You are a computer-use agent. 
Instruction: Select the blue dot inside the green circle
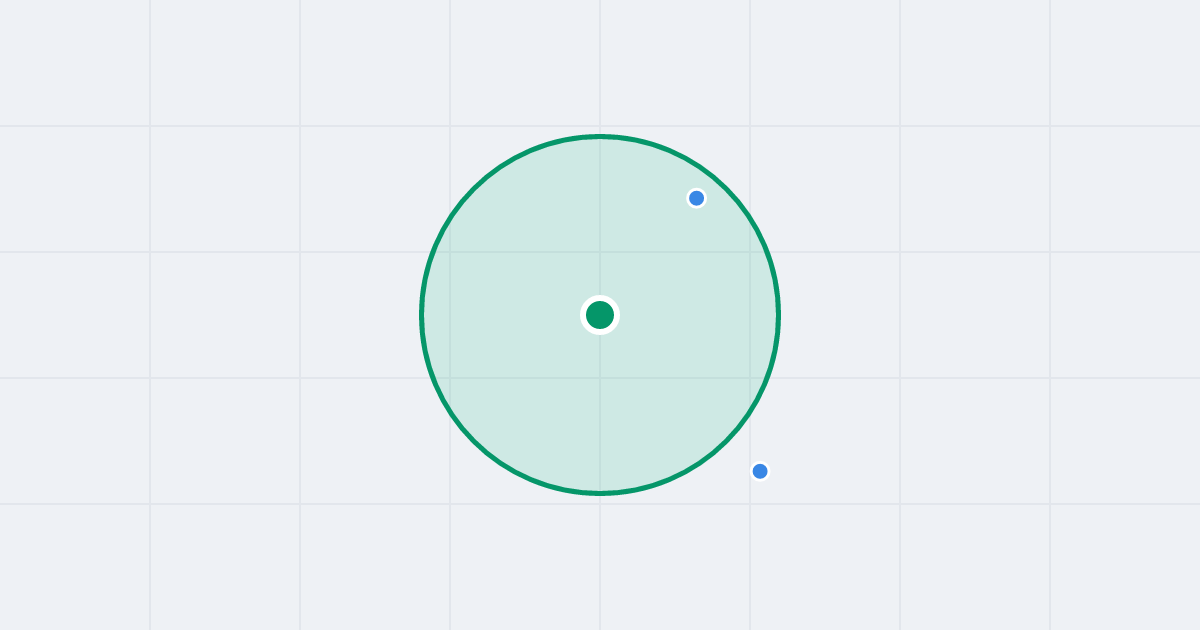697,198
